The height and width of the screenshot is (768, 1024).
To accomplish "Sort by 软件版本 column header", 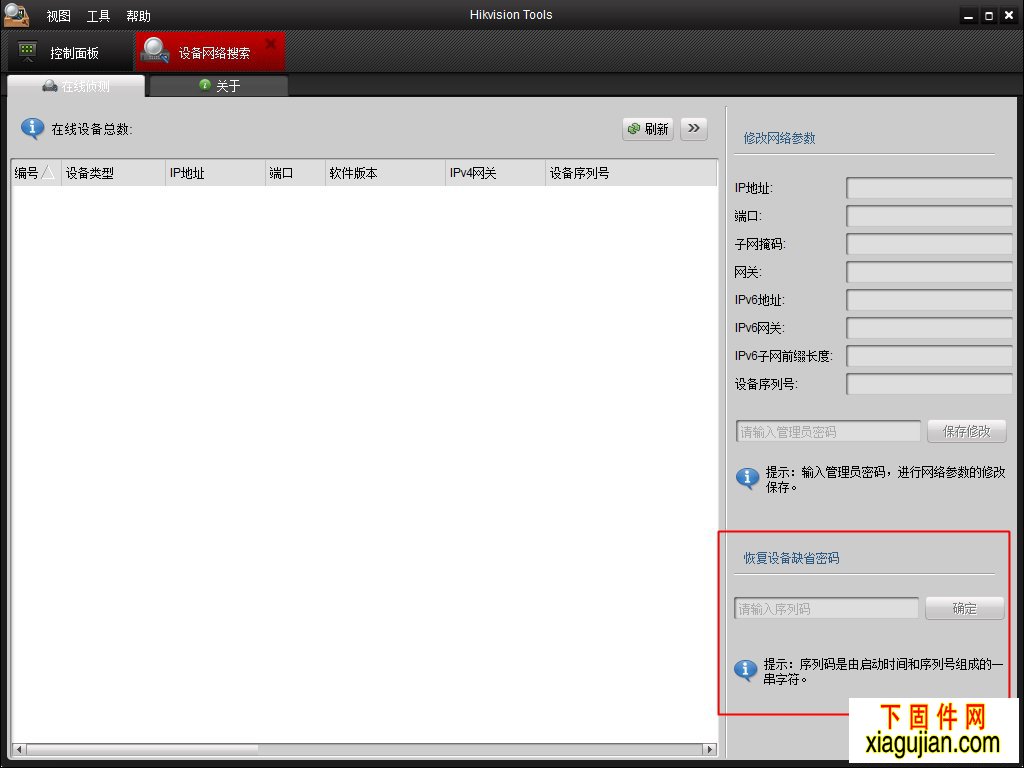I will coord(385,173).
